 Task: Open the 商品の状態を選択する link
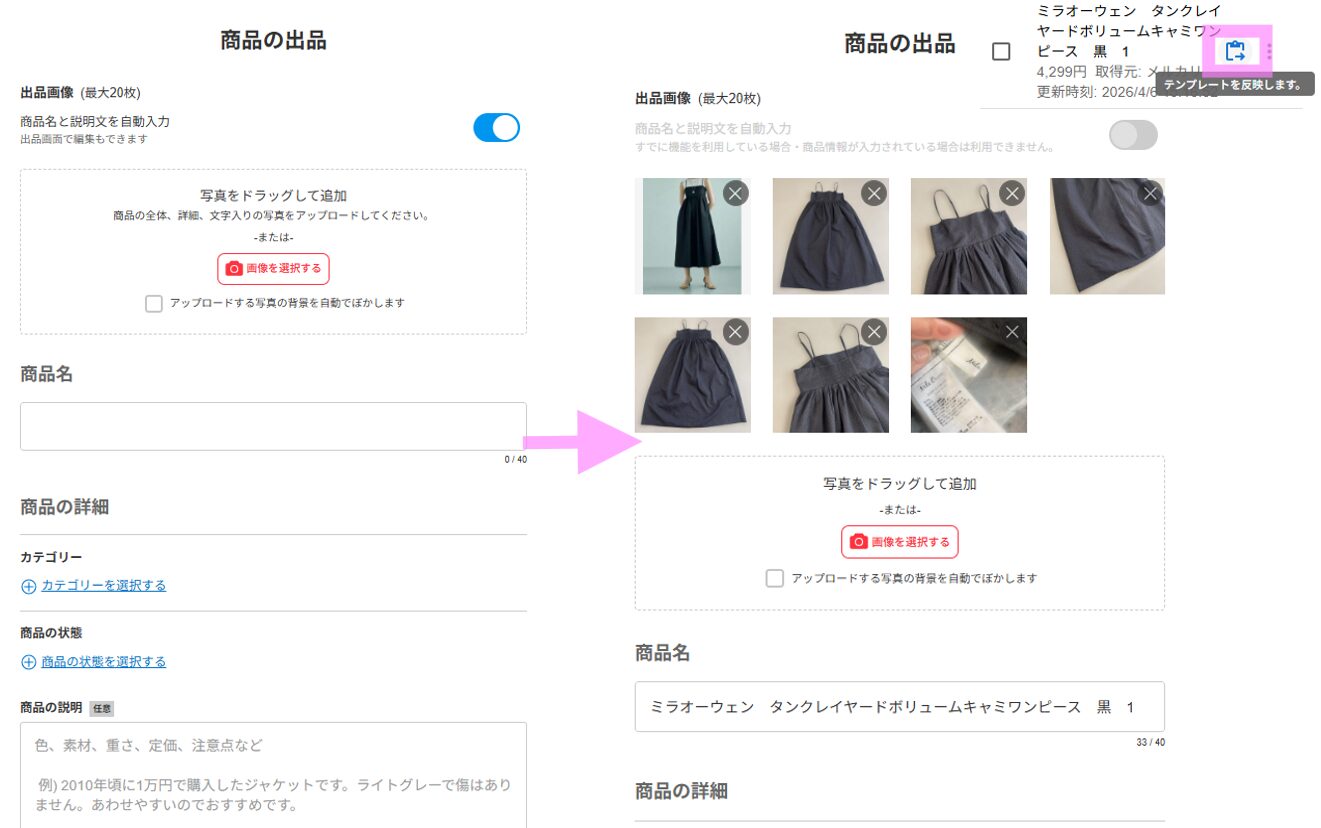click(x=104, y=662)
